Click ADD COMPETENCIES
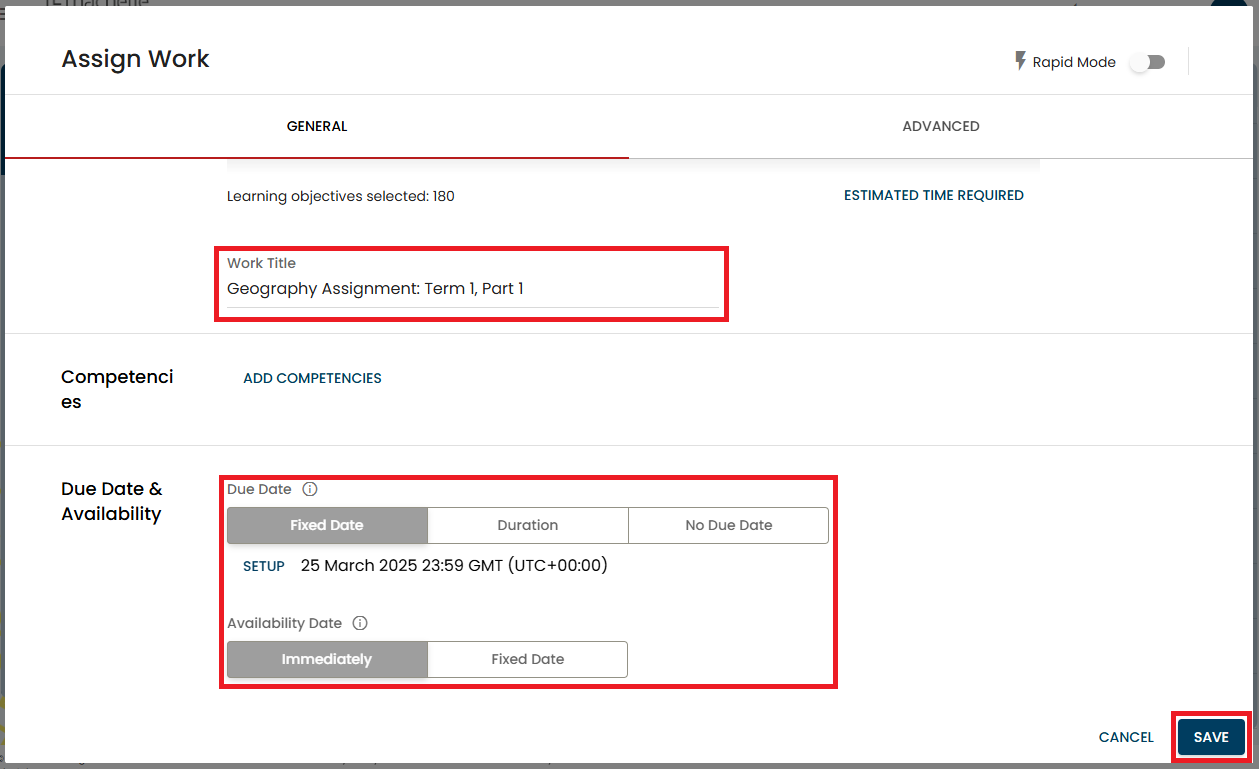This screenshot has width=1259, height=769. point(312,378)
